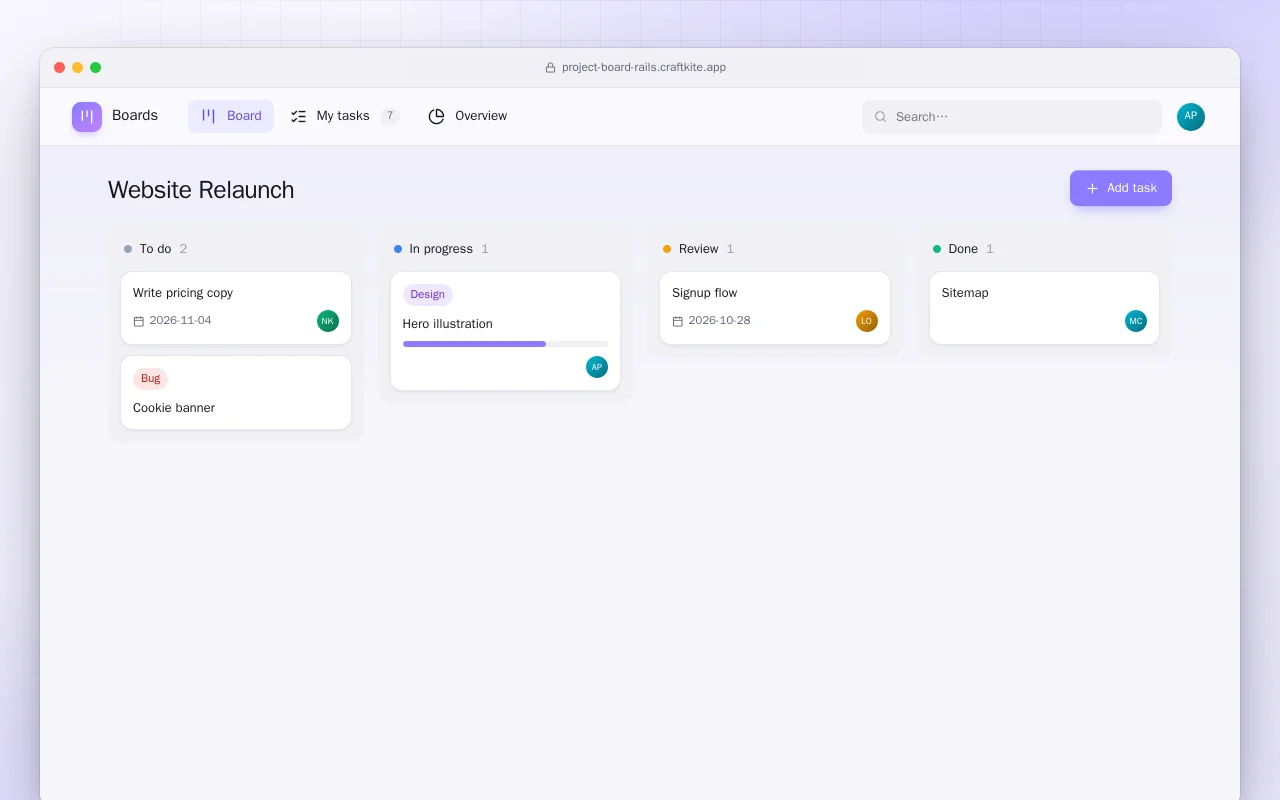Image resolution: width=1280 pixels, height=800 pixels.
Task: Click the Website Relaunch board title
Action: (x=201, y=190)
